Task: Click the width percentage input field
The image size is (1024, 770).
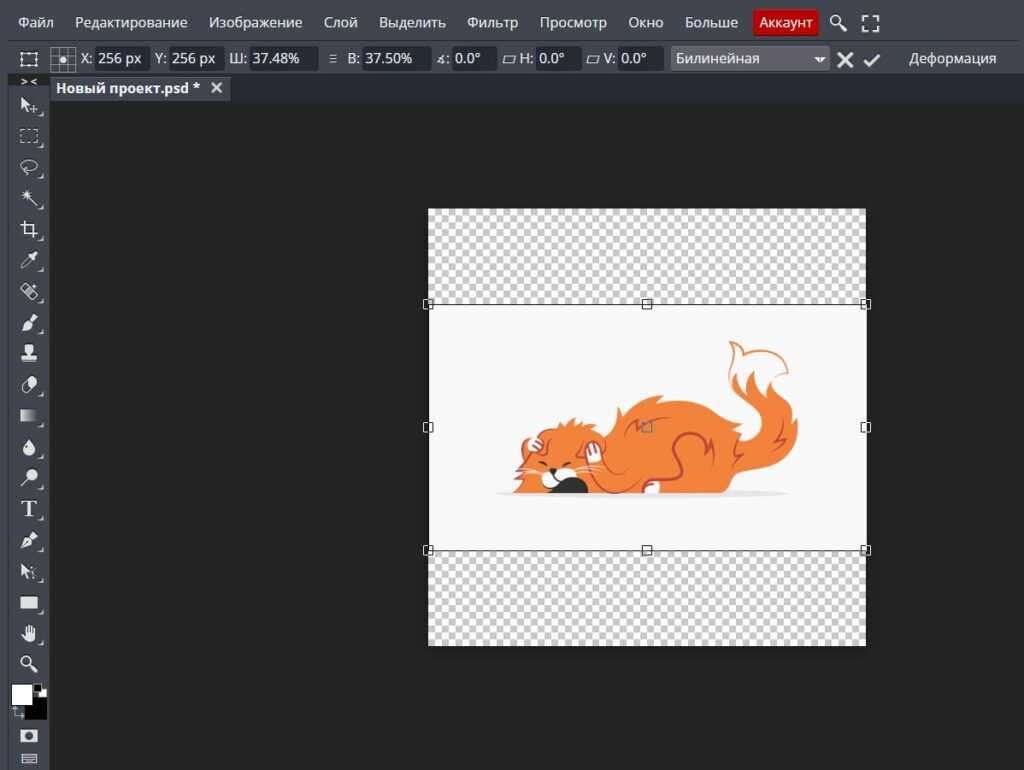Action: tap(283, 59)
